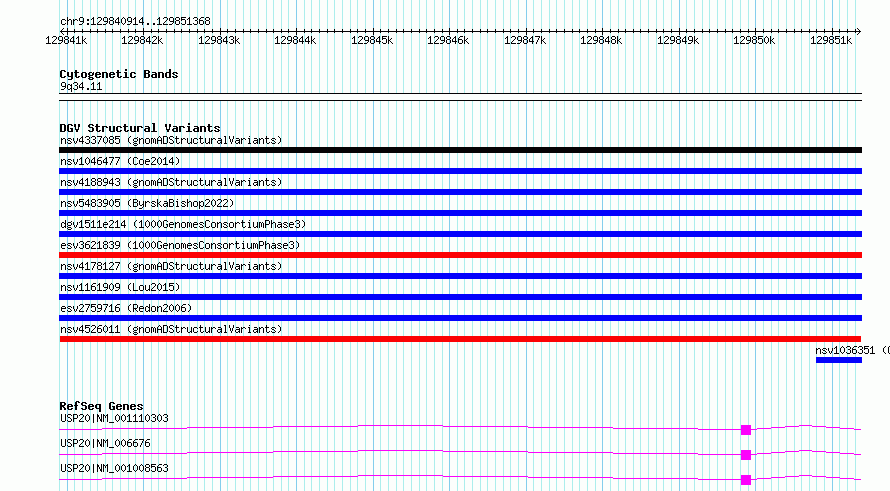Screen dimensions: 890x491
Task: Click the 129847k ruler tick label
Action: pyautogui.click(x=525, y=40)
